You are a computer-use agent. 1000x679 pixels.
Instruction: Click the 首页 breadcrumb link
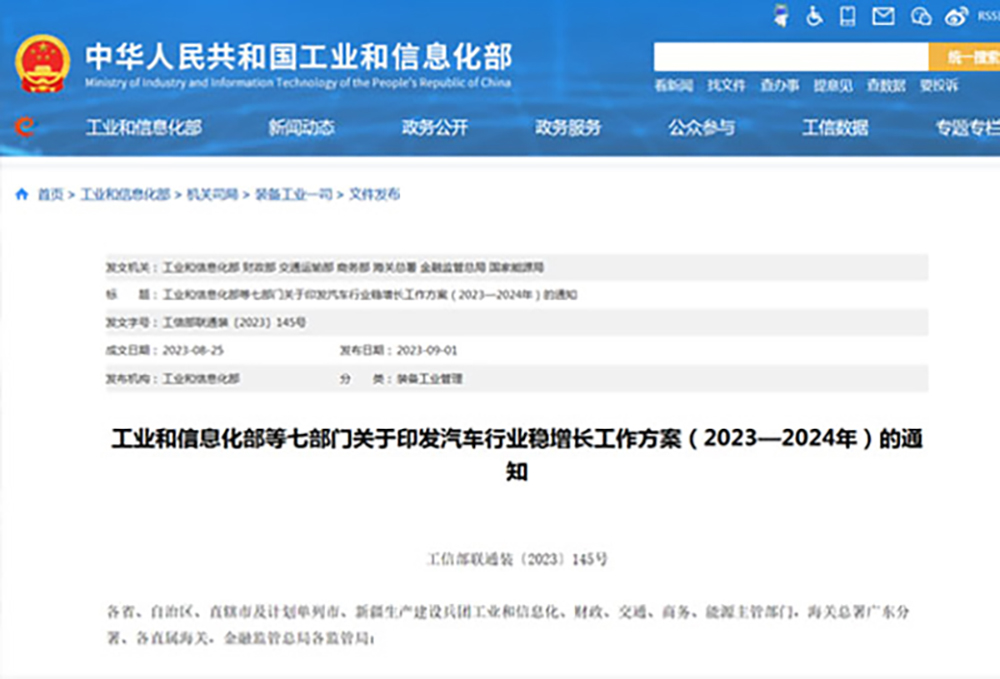pos(50,194)
